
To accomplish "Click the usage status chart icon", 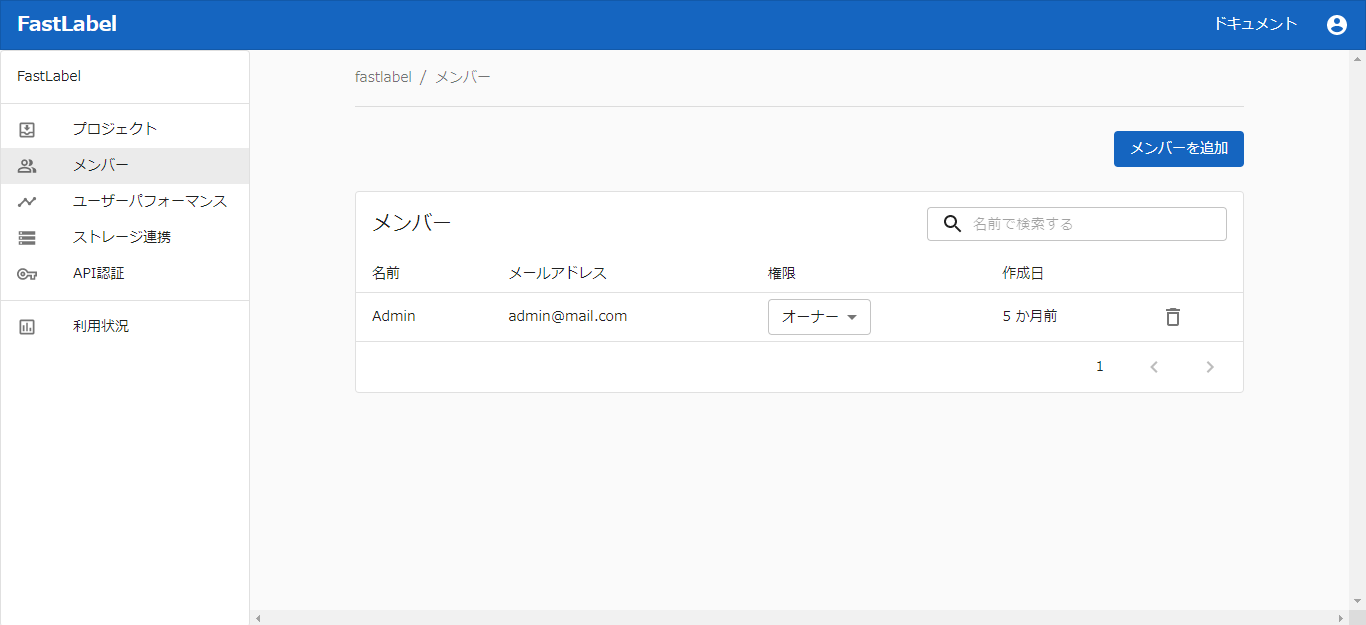I will (27, 326).
